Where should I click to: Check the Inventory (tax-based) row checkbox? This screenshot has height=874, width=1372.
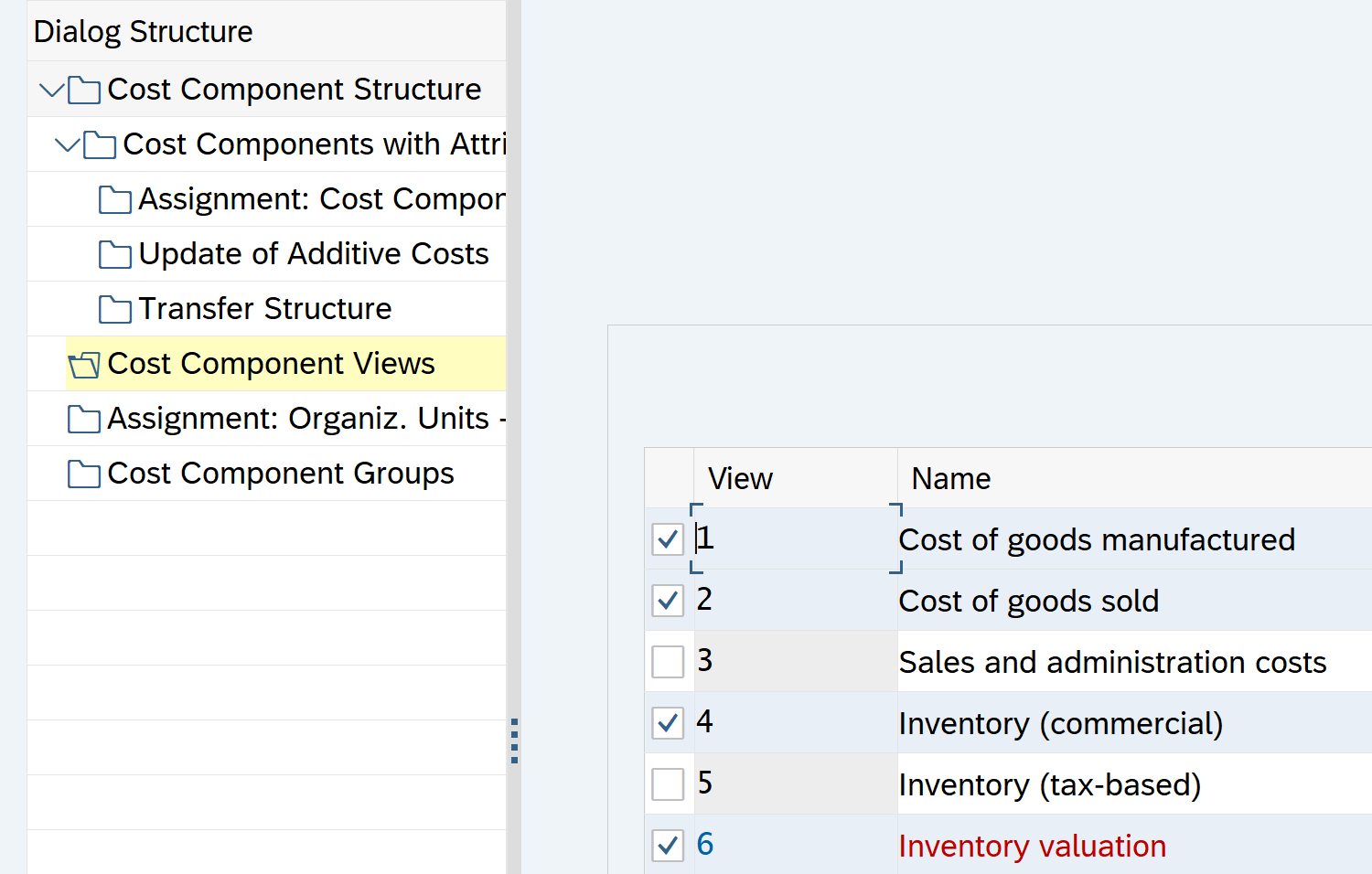coord(668,784)
